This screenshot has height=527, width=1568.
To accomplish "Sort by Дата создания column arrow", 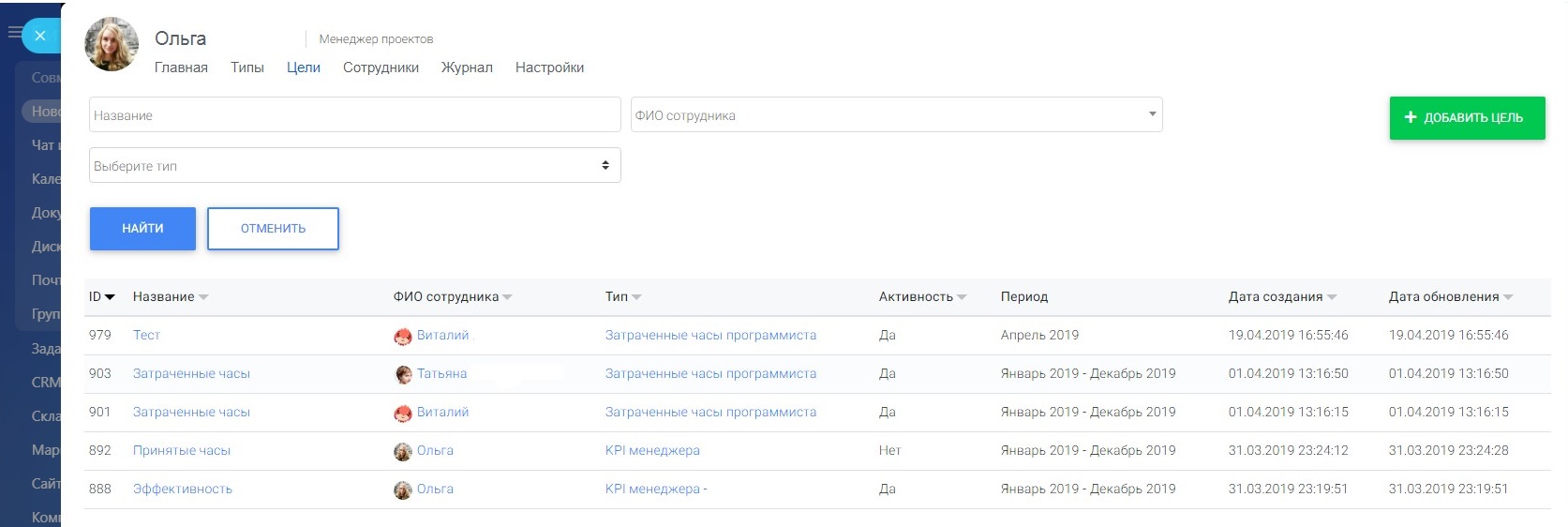I will pos(1332,297).
